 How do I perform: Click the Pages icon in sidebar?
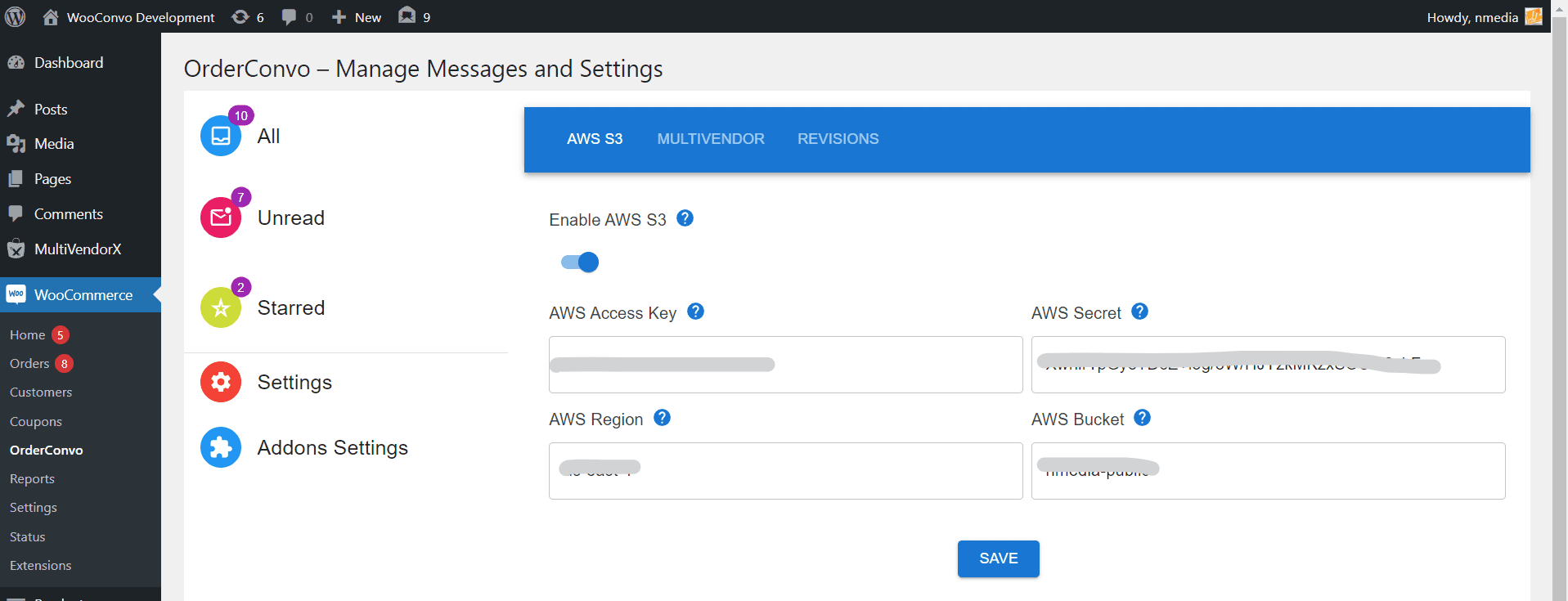point(16,179)
